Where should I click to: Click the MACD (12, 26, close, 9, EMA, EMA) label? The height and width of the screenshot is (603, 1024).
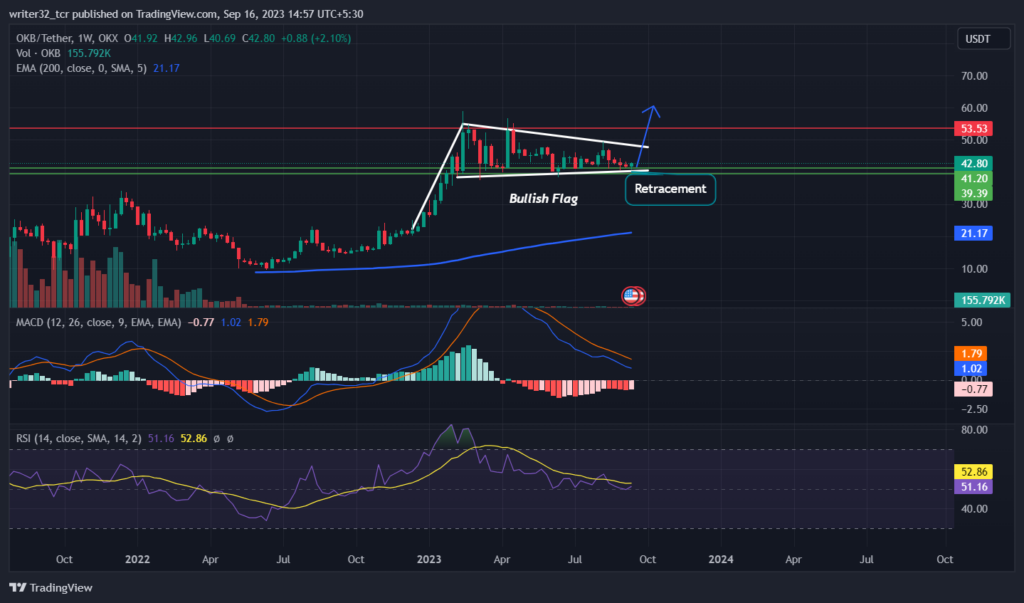pos(99,322)
